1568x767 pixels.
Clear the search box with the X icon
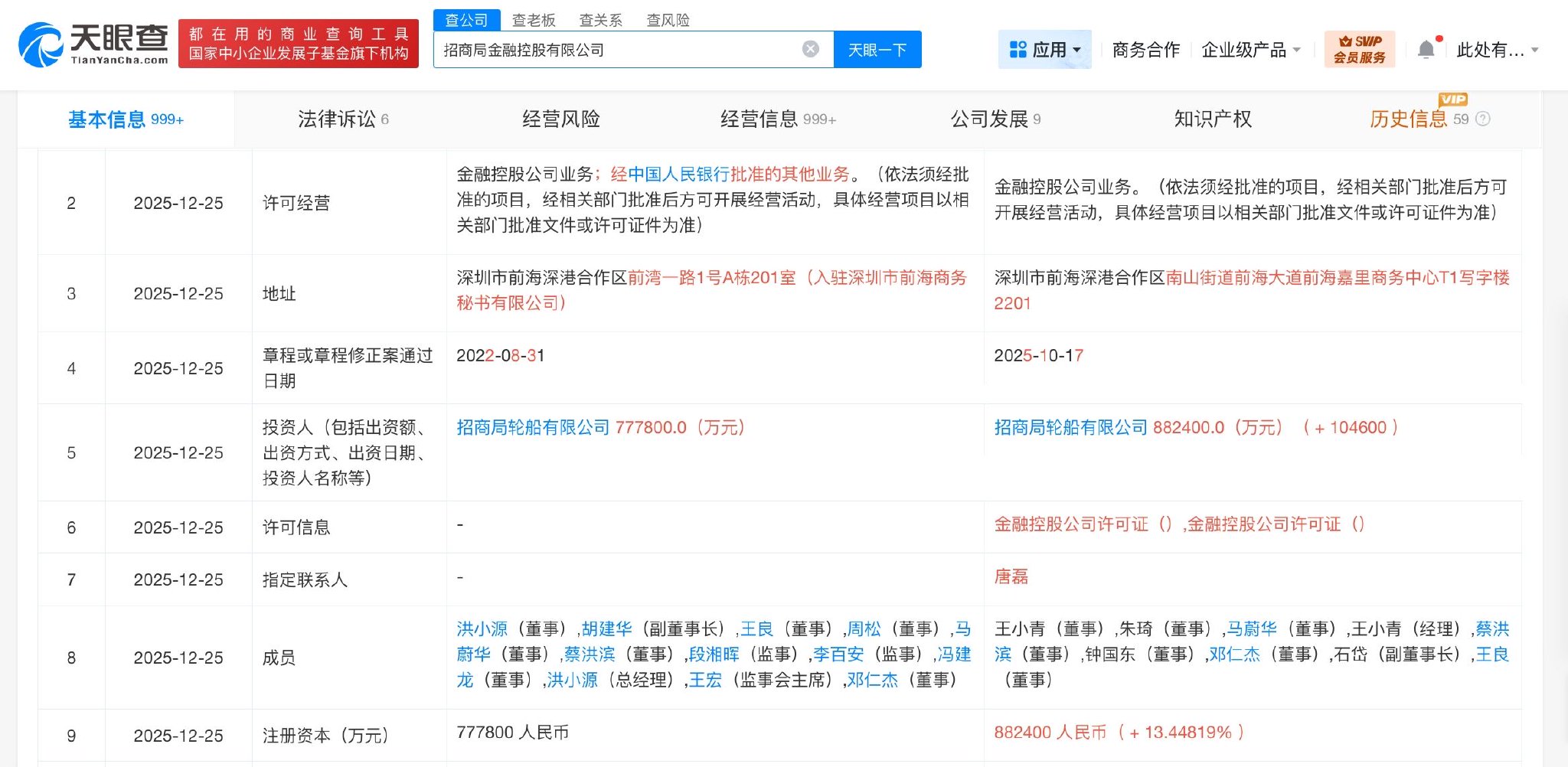[810, 48]
